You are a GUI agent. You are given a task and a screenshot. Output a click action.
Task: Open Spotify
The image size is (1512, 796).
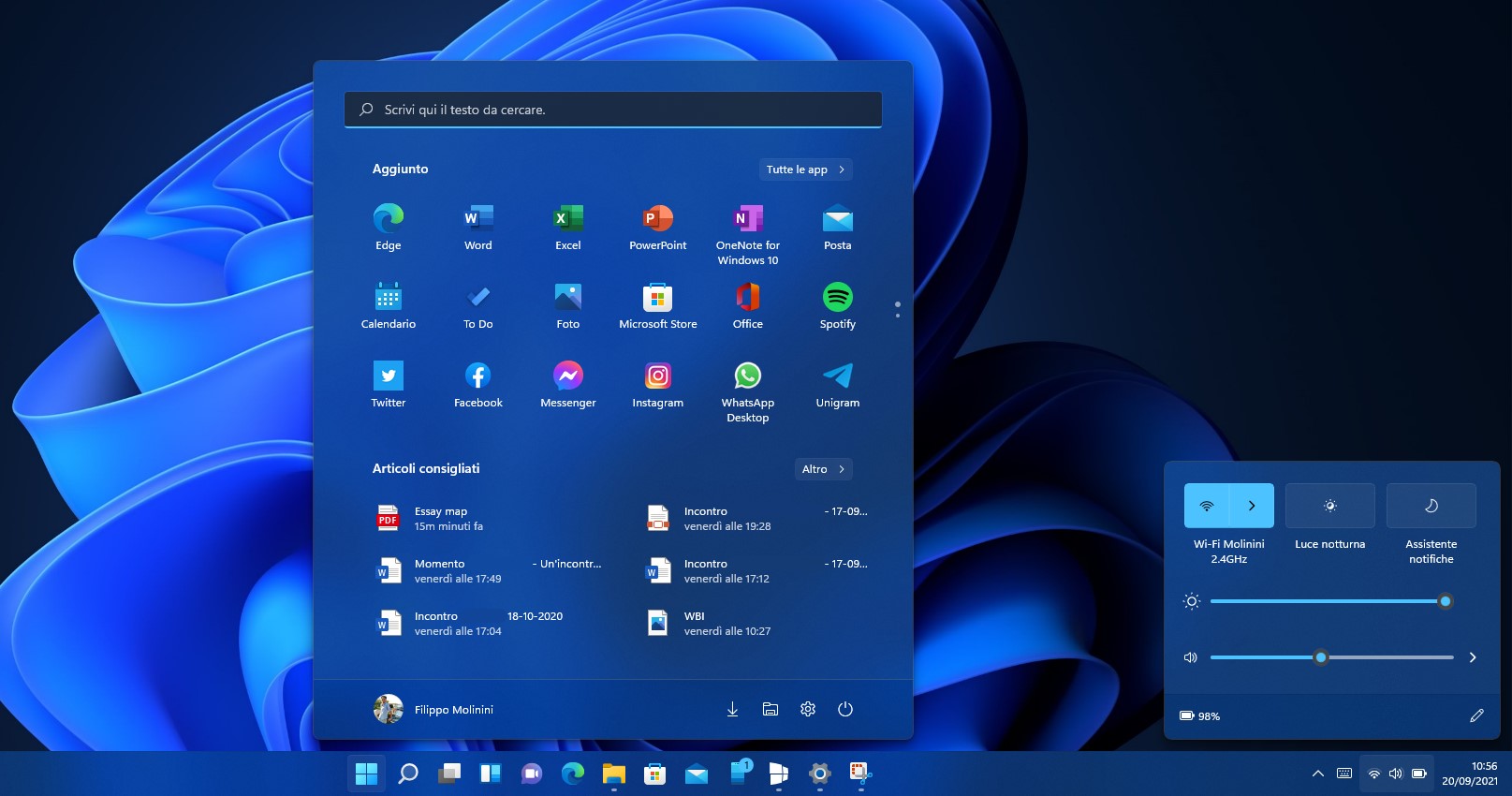(x=838, y=306)
